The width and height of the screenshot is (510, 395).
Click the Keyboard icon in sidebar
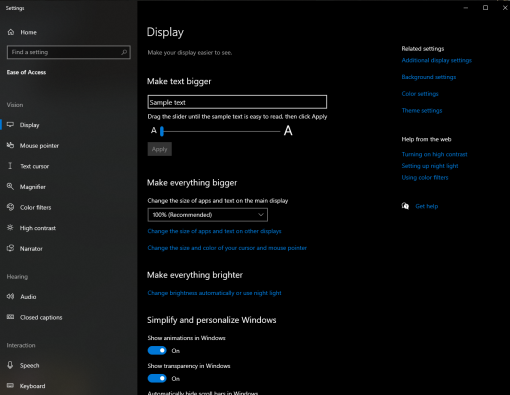click(10, 386)
